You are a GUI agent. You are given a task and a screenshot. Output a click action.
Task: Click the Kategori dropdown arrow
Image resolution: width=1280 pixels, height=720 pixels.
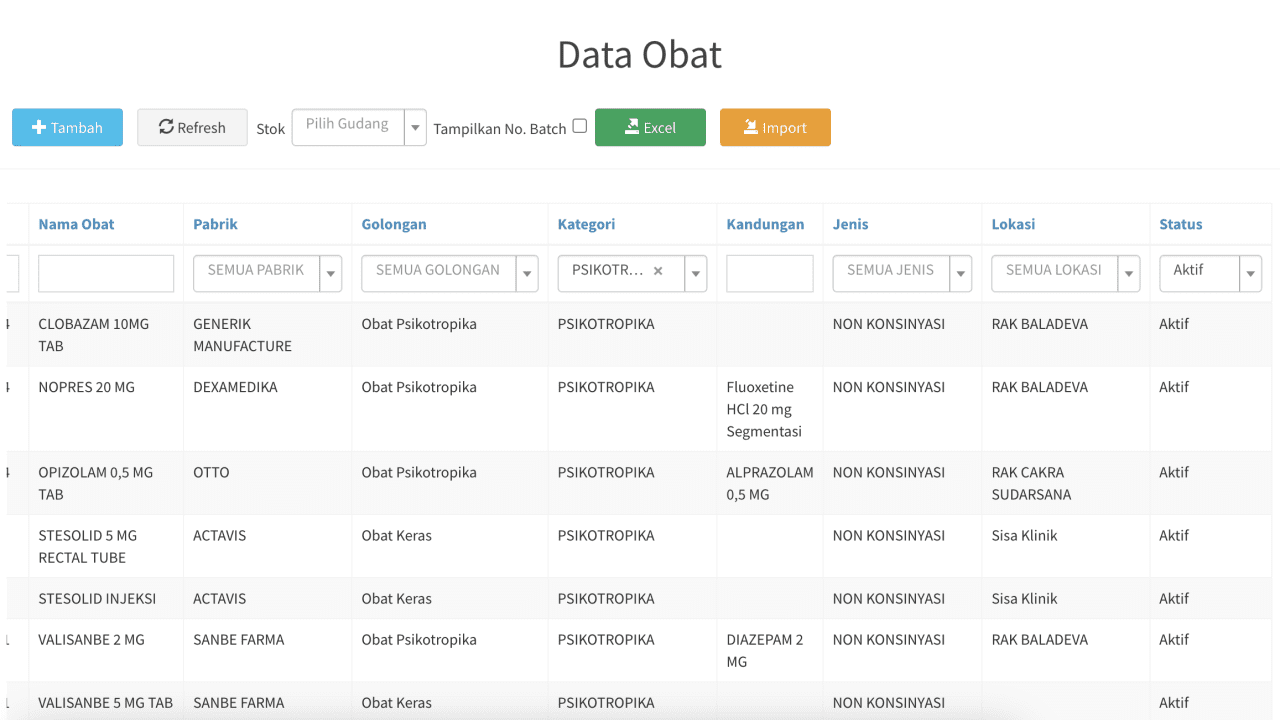click(696, 273)
